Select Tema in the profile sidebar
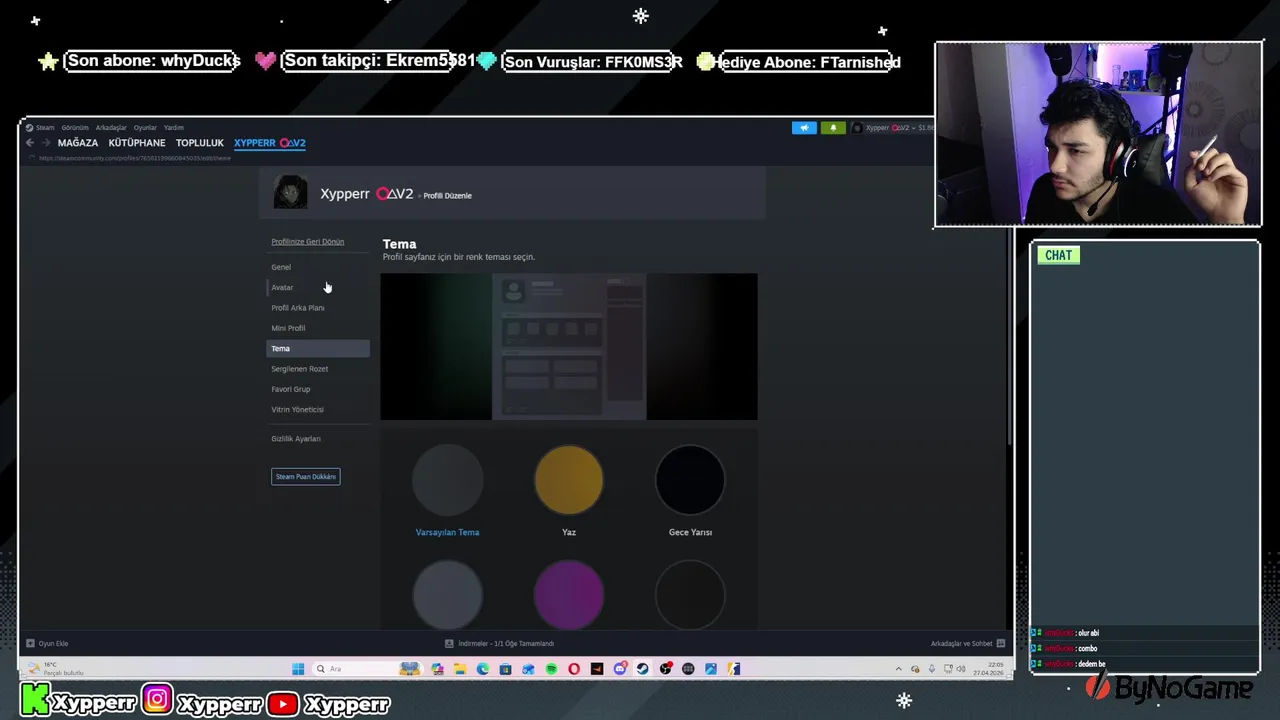 [x=318, y=348]
